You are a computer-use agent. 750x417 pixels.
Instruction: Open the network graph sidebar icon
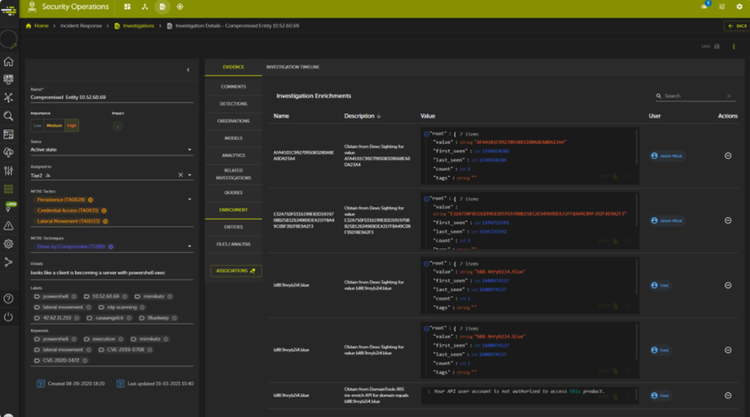click(x=9, y=98)
